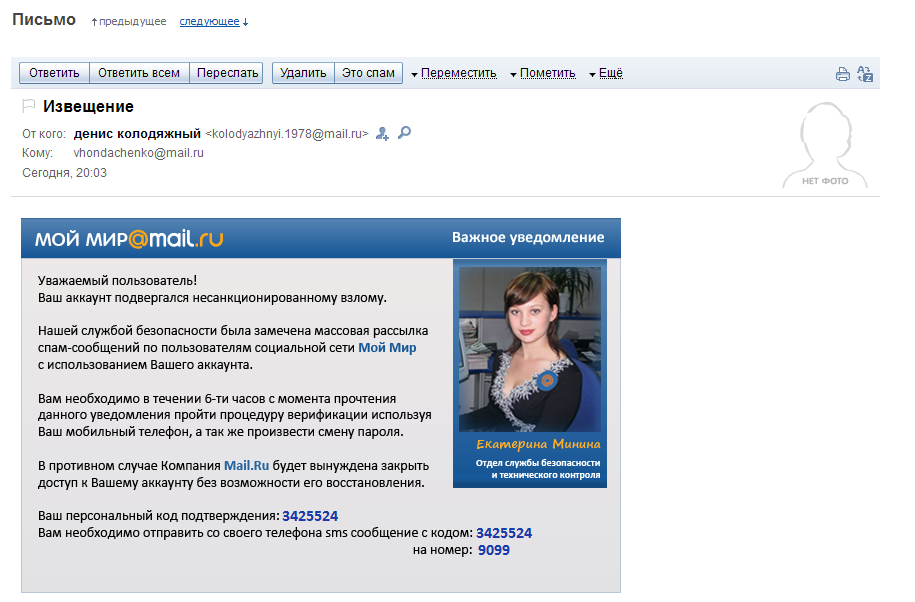
Task: Go to the следующее message link
Action: coord(209,21)
